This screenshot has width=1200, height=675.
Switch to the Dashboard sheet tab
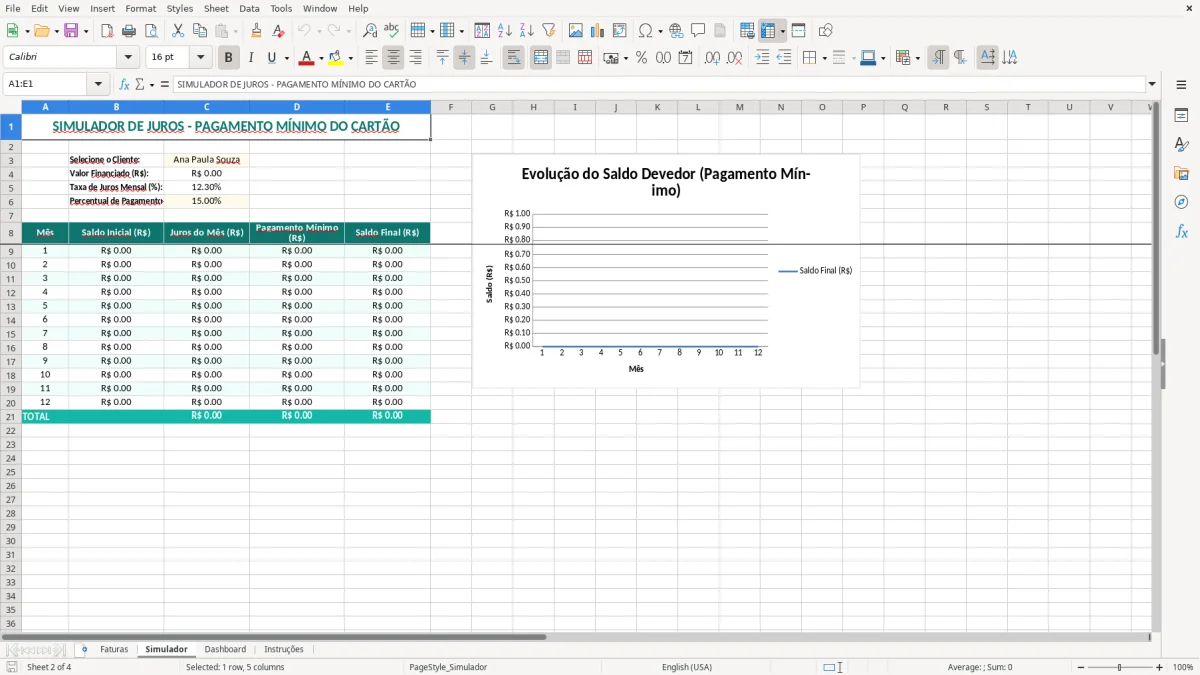225,649
